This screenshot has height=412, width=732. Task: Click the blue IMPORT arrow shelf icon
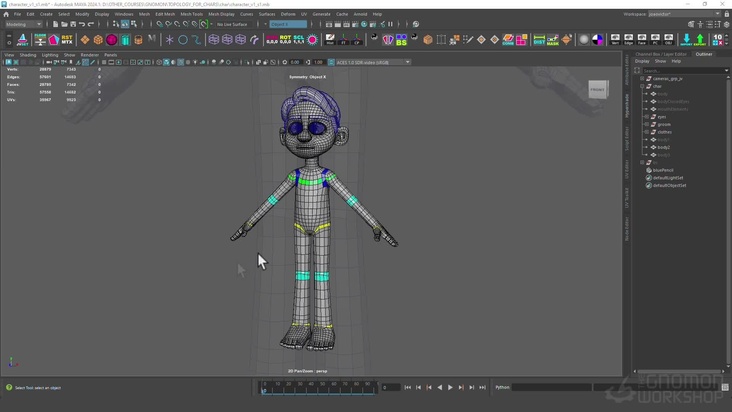tap(686, 40)
